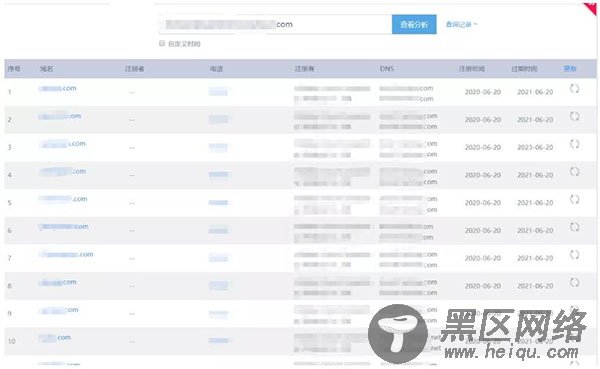Open the domain link in row 1
Image resolution: width=600 pixels, height=369 pixels.
click(57, 88)
